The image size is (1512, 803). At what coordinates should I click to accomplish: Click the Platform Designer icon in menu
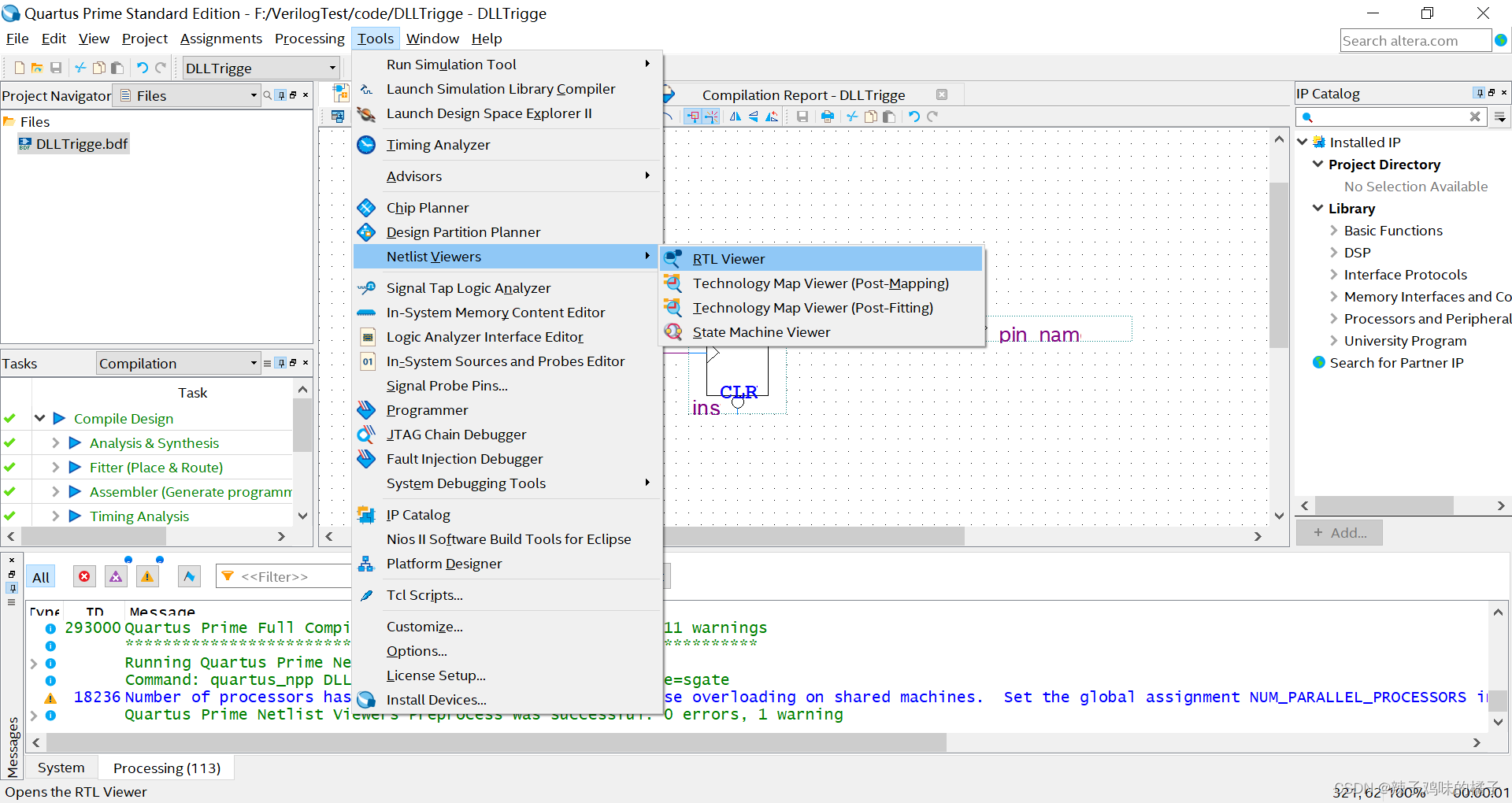[x=366, y=564]
